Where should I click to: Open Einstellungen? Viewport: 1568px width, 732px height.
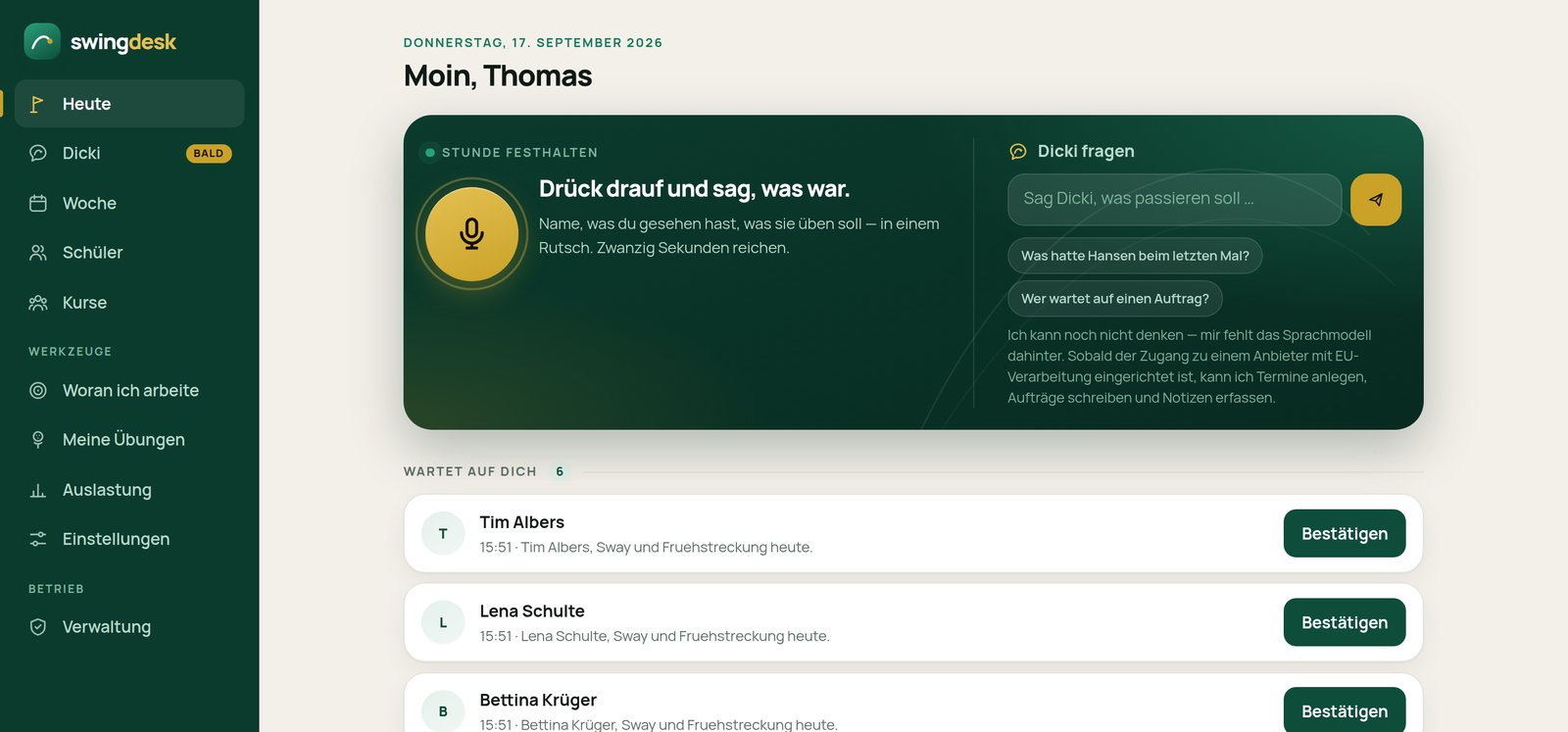coord(129,539)
